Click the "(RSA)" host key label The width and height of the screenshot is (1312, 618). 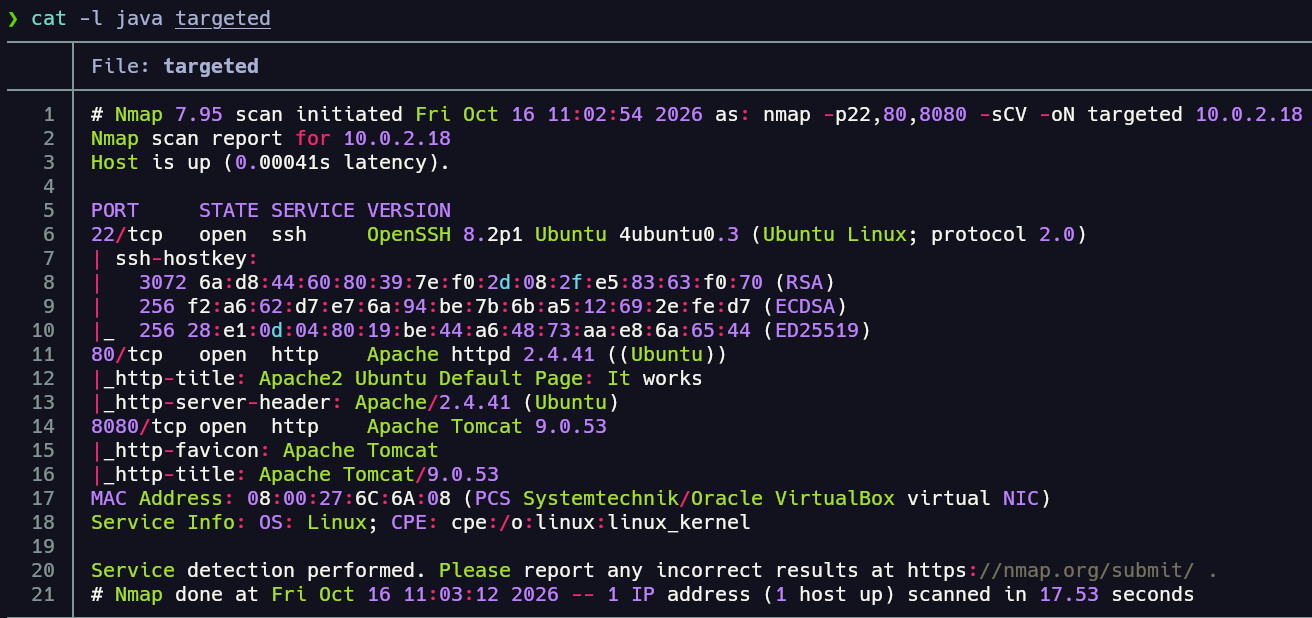pyautogui.click(x=805, y=282)
